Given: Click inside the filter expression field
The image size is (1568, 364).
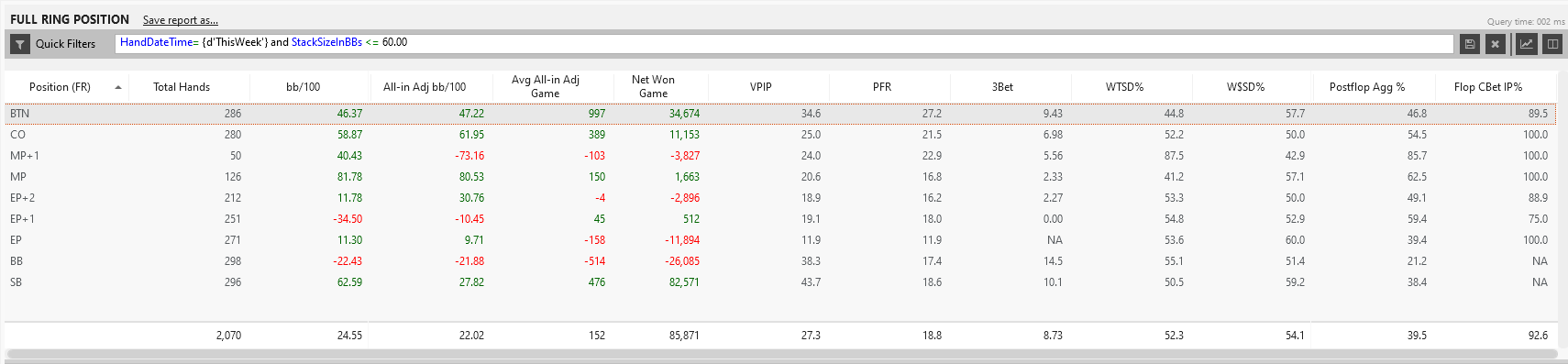Looking at the screenshot, I should [x=784, y=43].
